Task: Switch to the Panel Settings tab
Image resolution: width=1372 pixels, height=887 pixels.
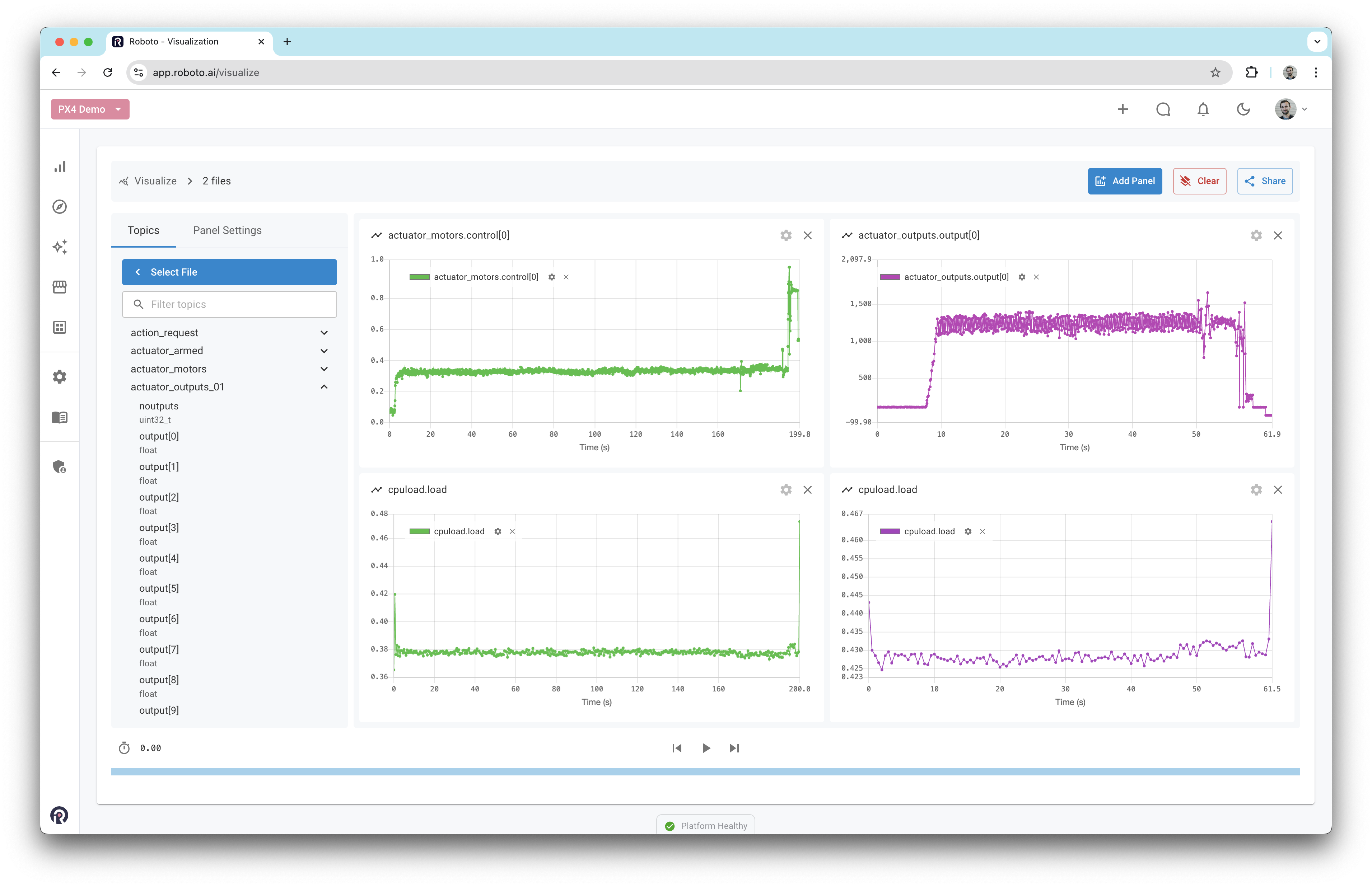Action: (x=227, y=230)
